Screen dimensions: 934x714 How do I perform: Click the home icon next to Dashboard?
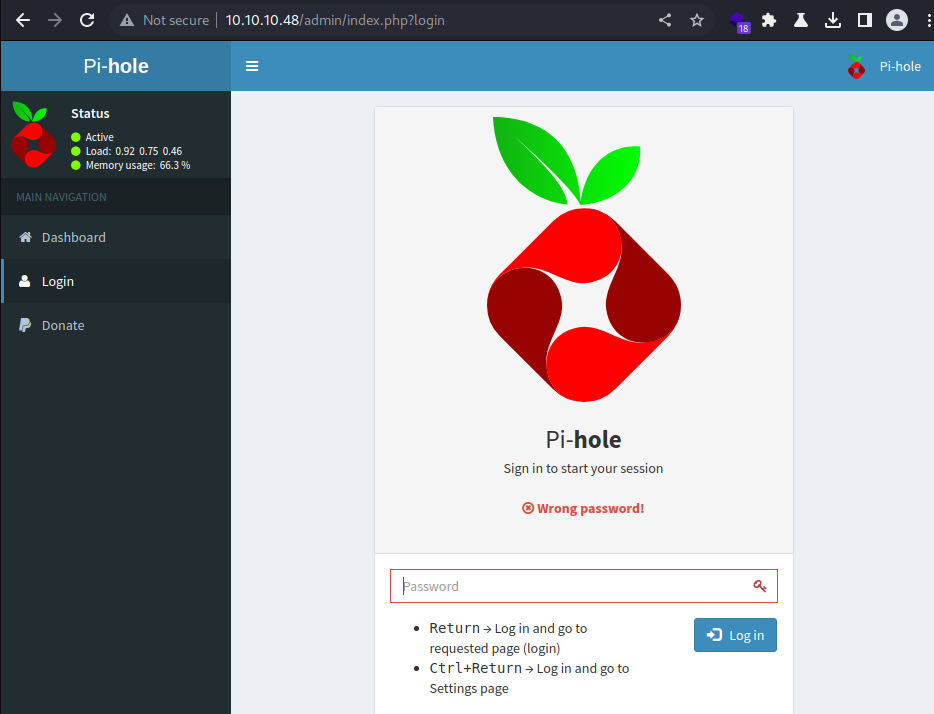(x=25, y=237)
